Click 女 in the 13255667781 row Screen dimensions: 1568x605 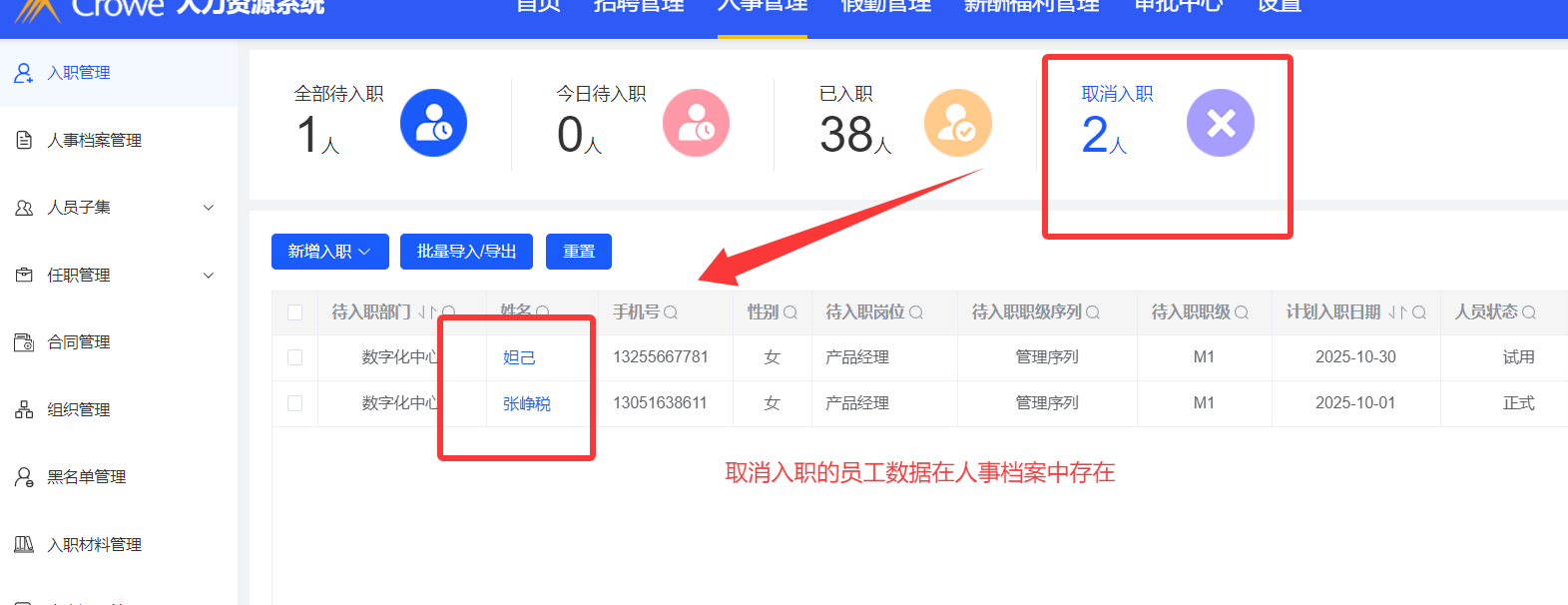(x=772, y=357)
